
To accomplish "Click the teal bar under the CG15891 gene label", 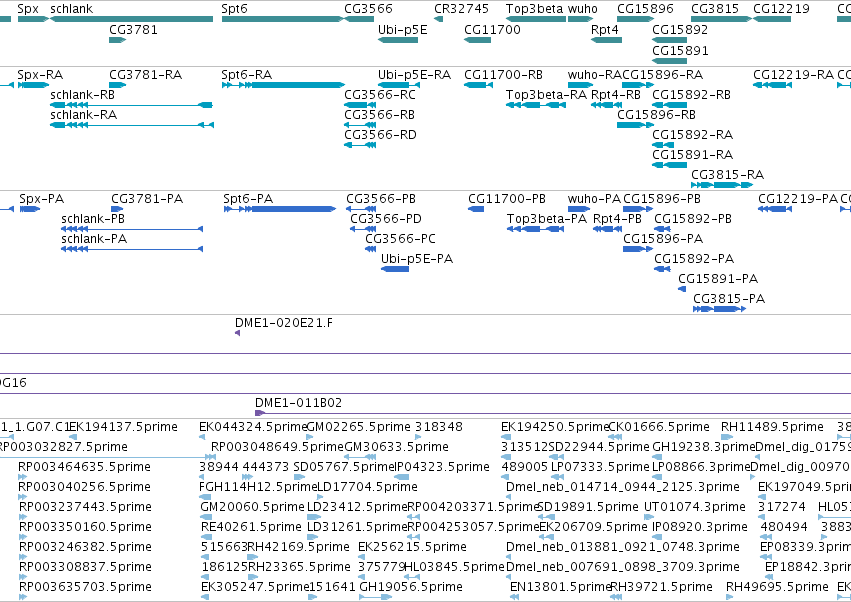I will click(669, 61).
